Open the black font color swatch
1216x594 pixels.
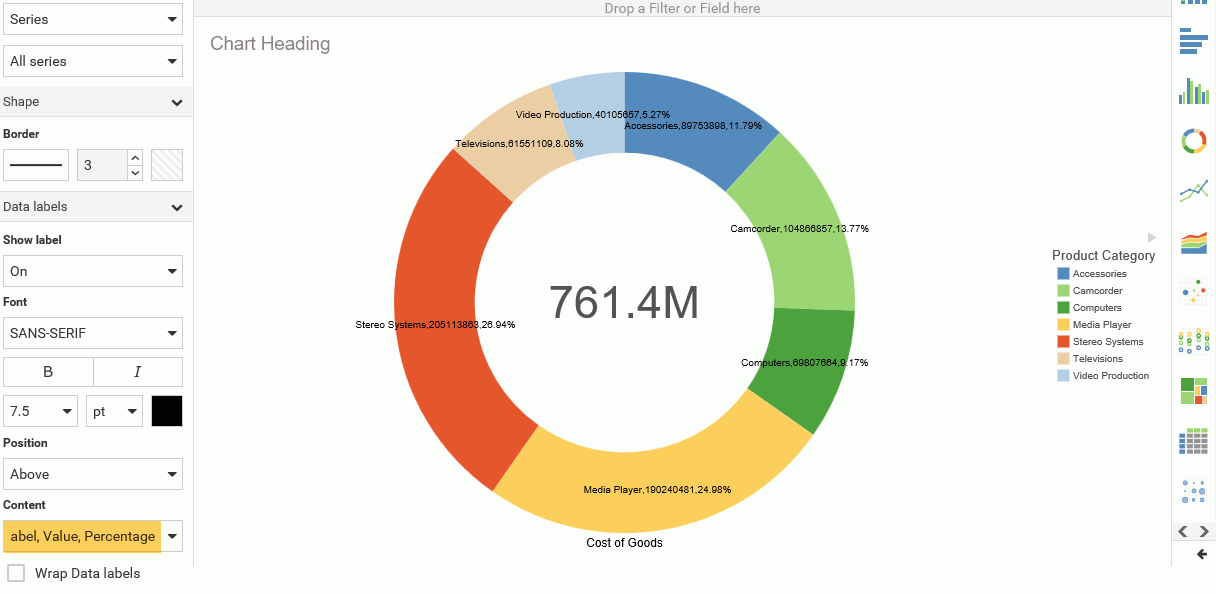tap(167, 411)
